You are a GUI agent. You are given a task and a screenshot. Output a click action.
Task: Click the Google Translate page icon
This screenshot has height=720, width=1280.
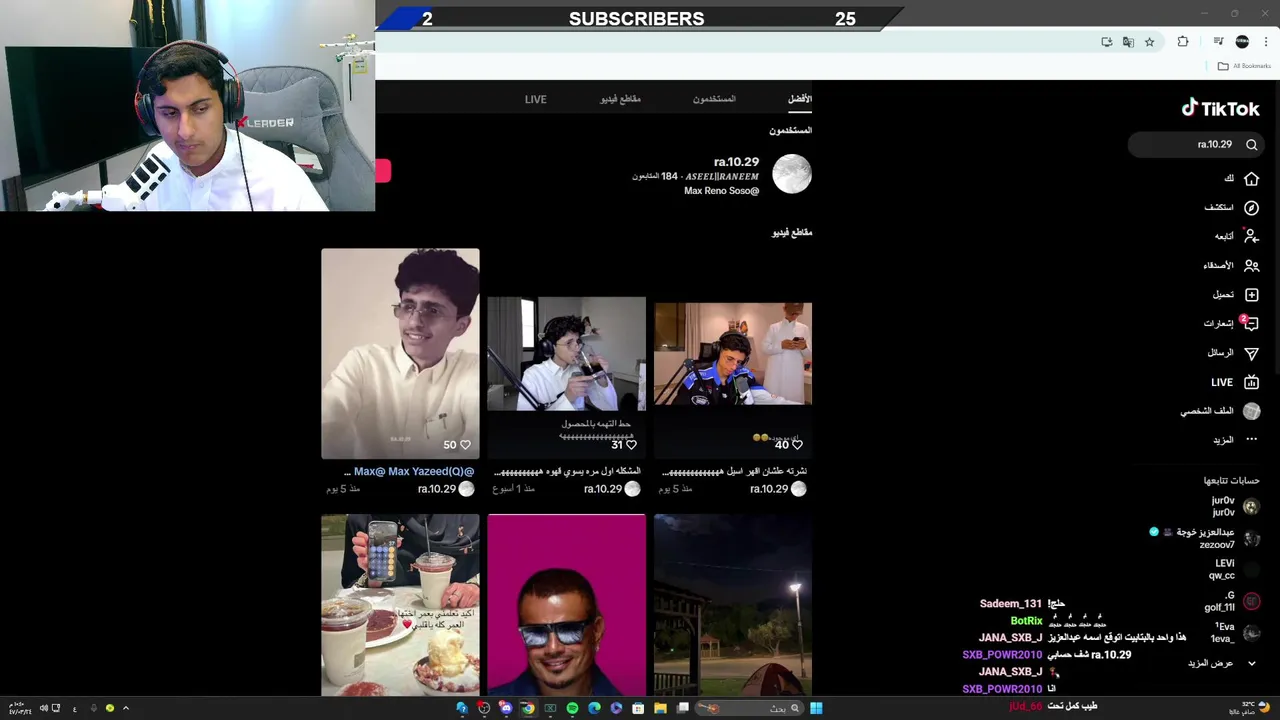point(1128,42)
